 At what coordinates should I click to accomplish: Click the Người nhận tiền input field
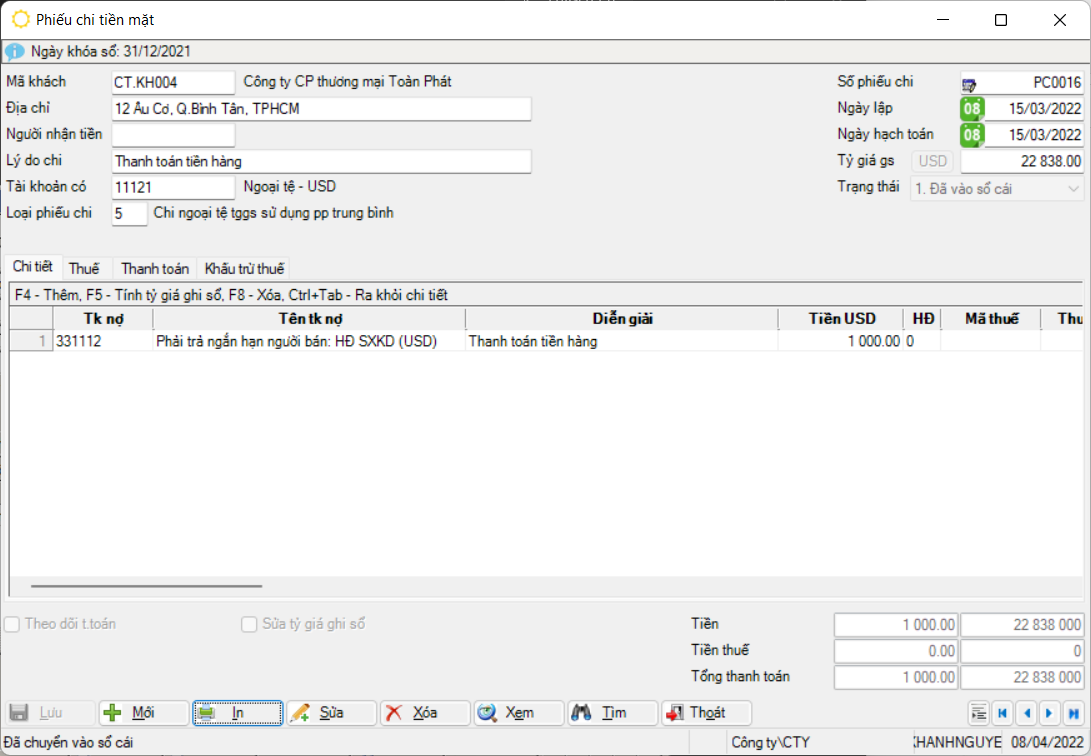[x=173, y=135]
